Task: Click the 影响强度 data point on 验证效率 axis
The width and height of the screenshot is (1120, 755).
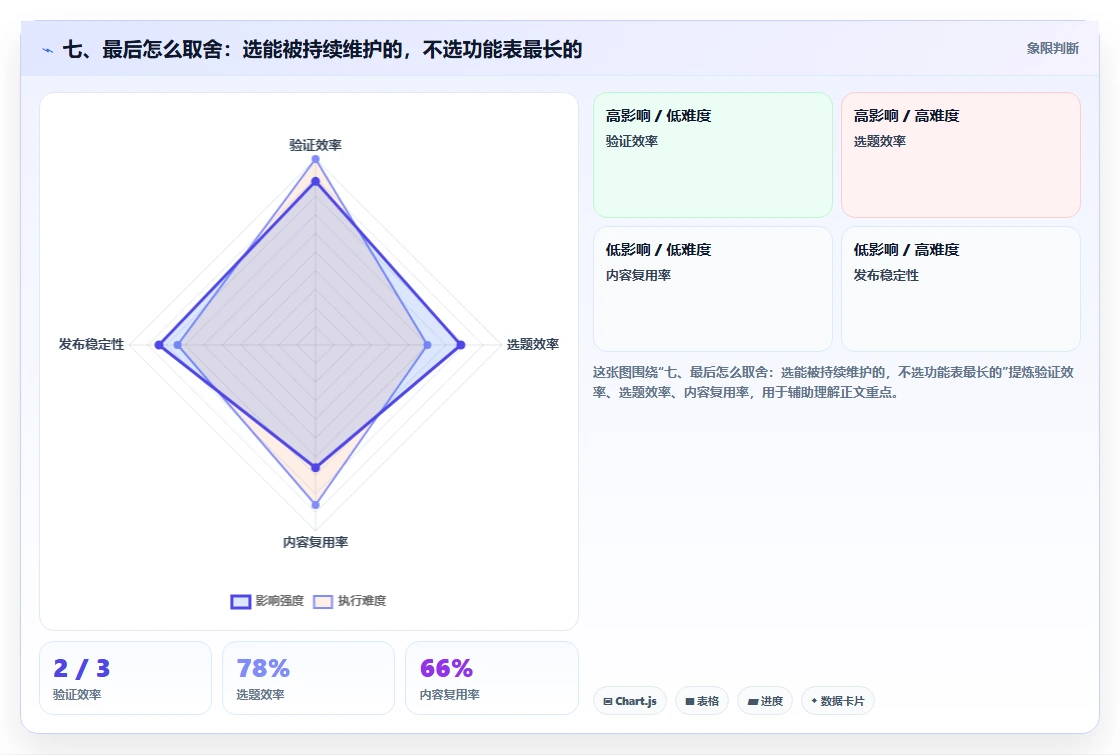Action: pyautogui.click(x=315, y=182)
